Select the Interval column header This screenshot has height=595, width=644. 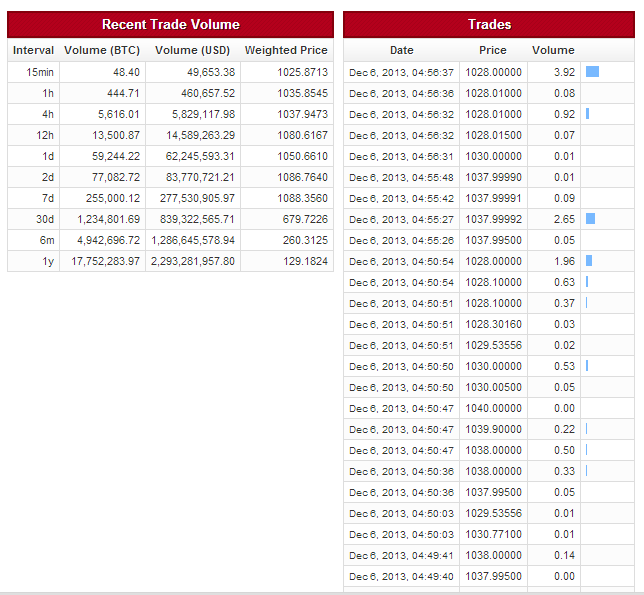(x=33, y=50)
